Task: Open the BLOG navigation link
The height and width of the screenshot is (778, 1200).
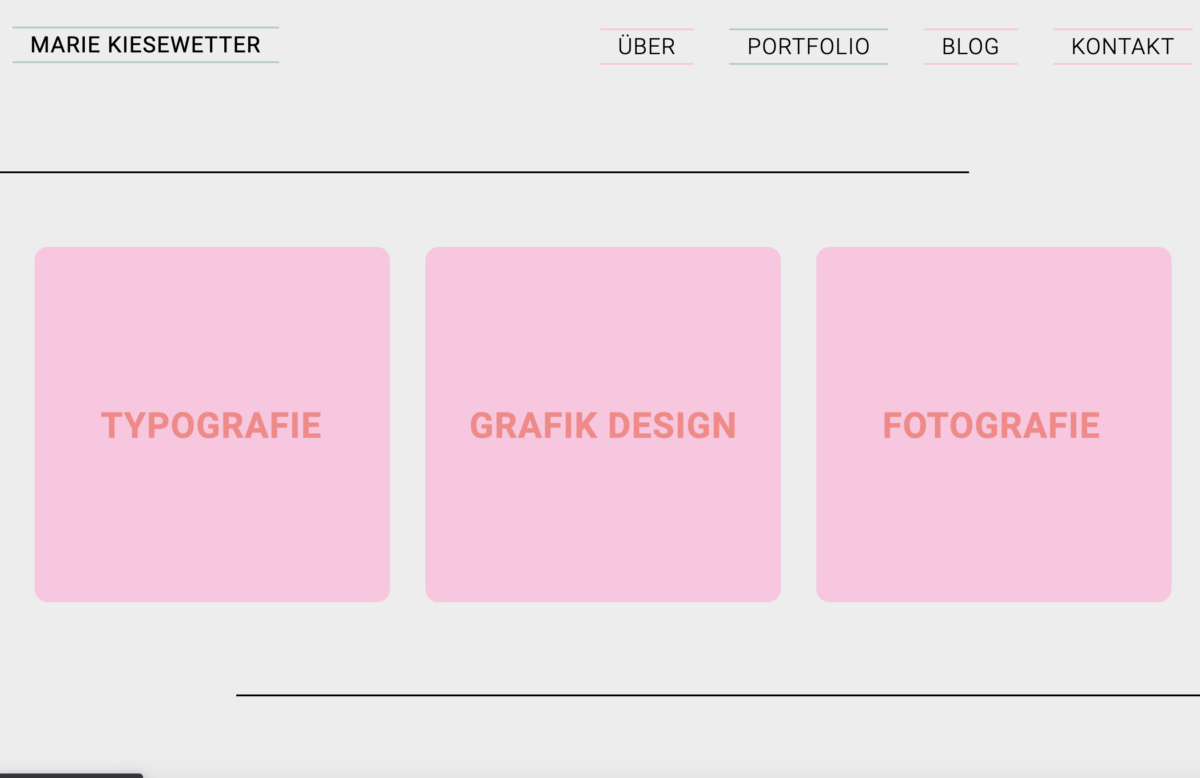Action: [x=970, y=47]
